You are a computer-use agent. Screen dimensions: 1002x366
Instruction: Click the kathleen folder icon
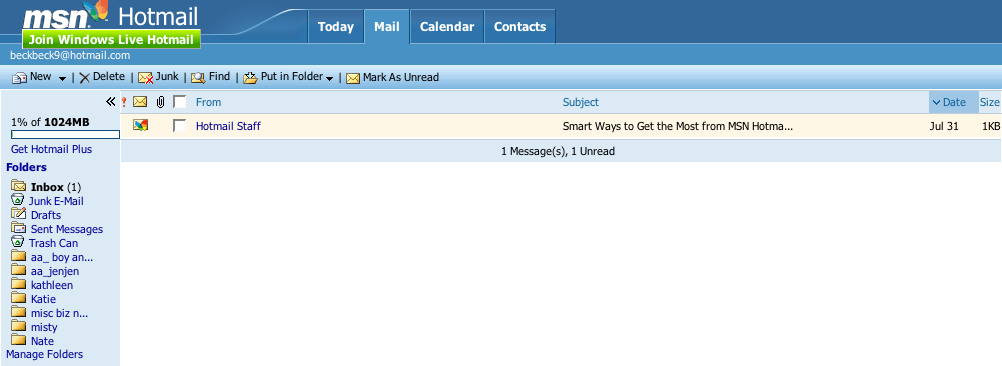[19, 285]
